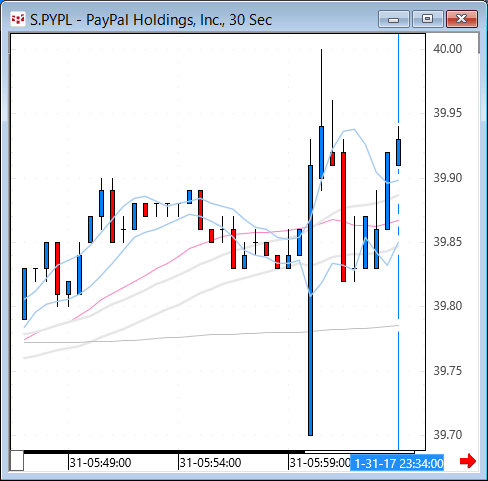
Task: Click the 39.80 price scale label
Action: point(448,306)
